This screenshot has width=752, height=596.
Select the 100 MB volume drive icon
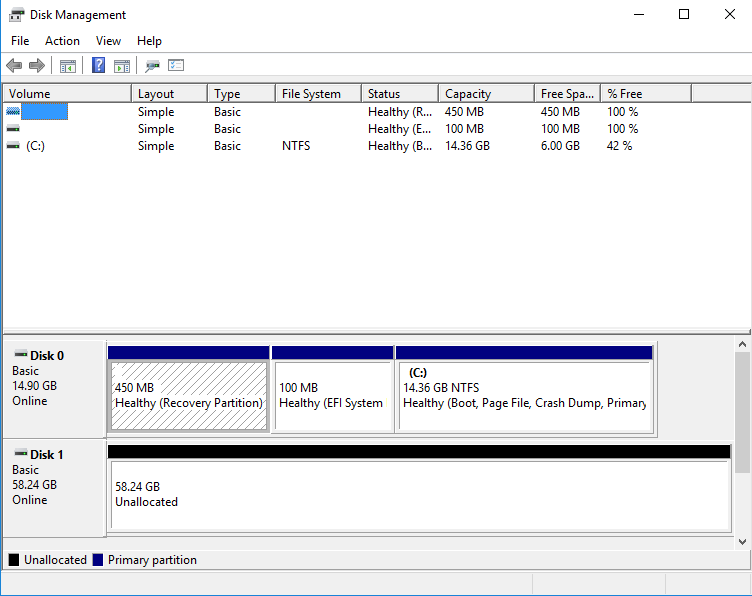tap(13, 129)
